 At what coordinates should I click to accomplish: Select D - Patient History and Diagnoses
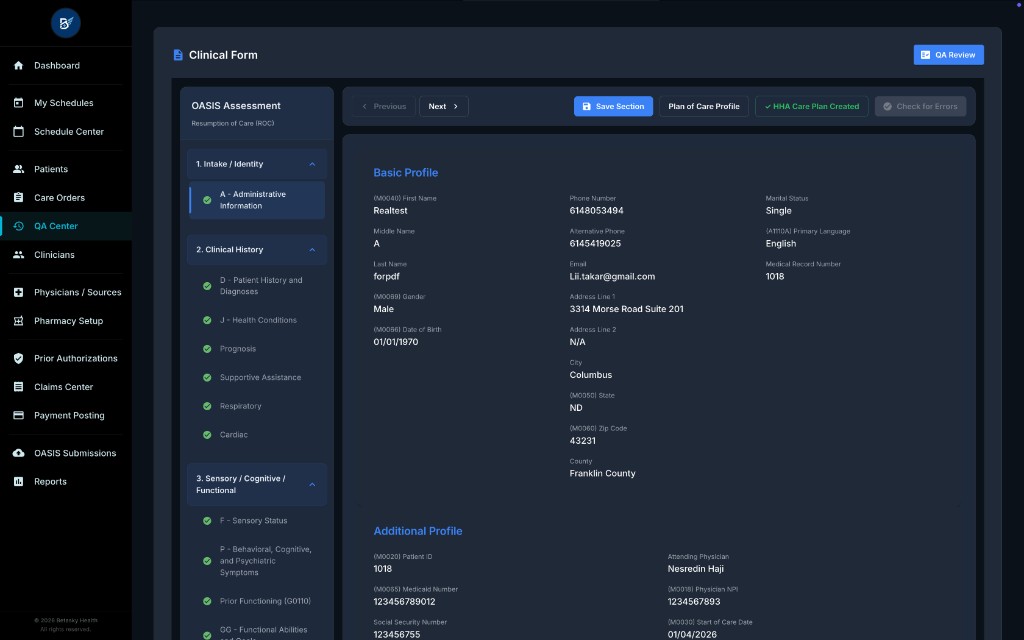point(257,286)
